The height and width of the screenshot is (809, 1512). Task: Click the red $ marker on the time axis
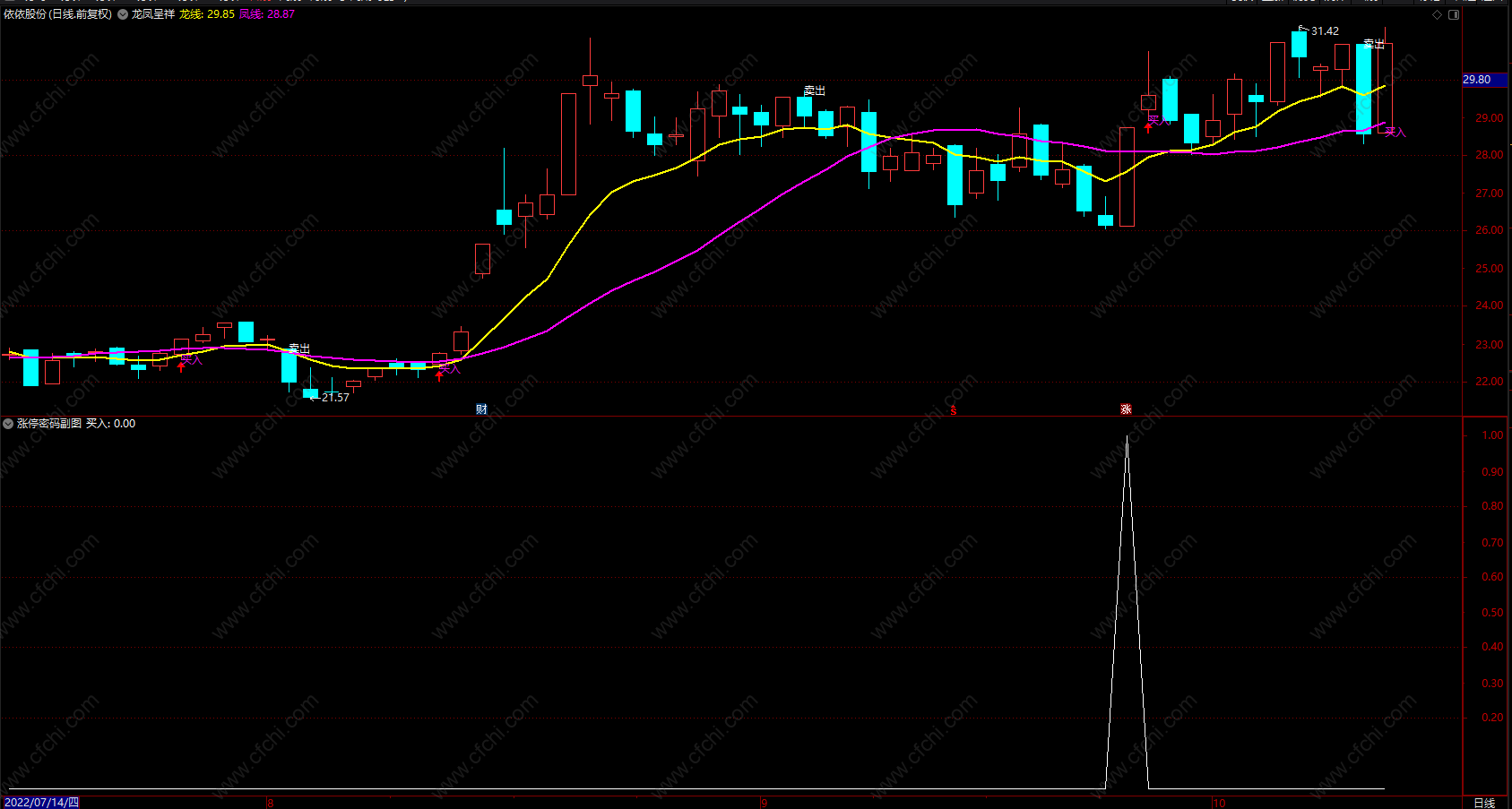click(954, 410)
